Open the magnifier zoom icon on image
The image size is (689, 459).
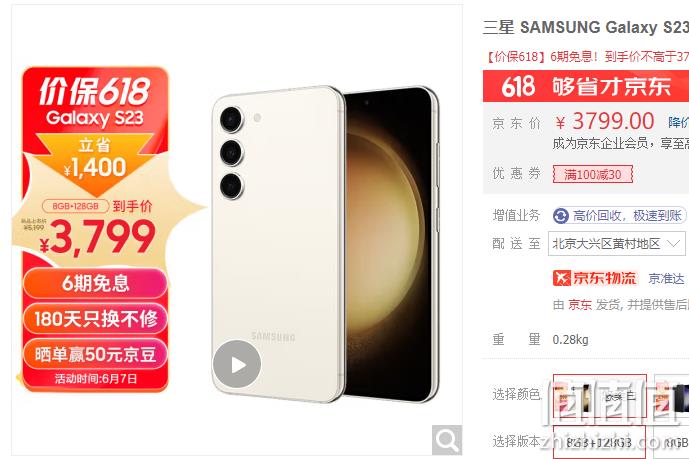tap(447, 440)
